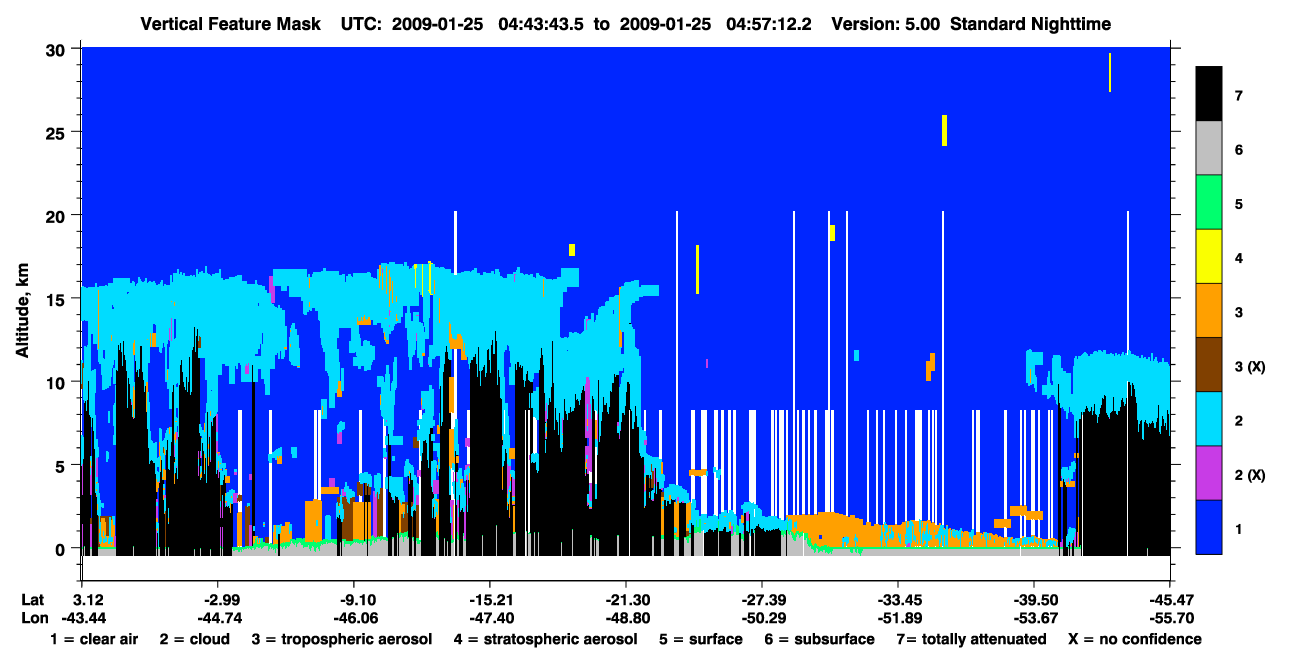Click latitude value -15.21
This screenshot has height=667, width=1300.
(x=489, y=599)
